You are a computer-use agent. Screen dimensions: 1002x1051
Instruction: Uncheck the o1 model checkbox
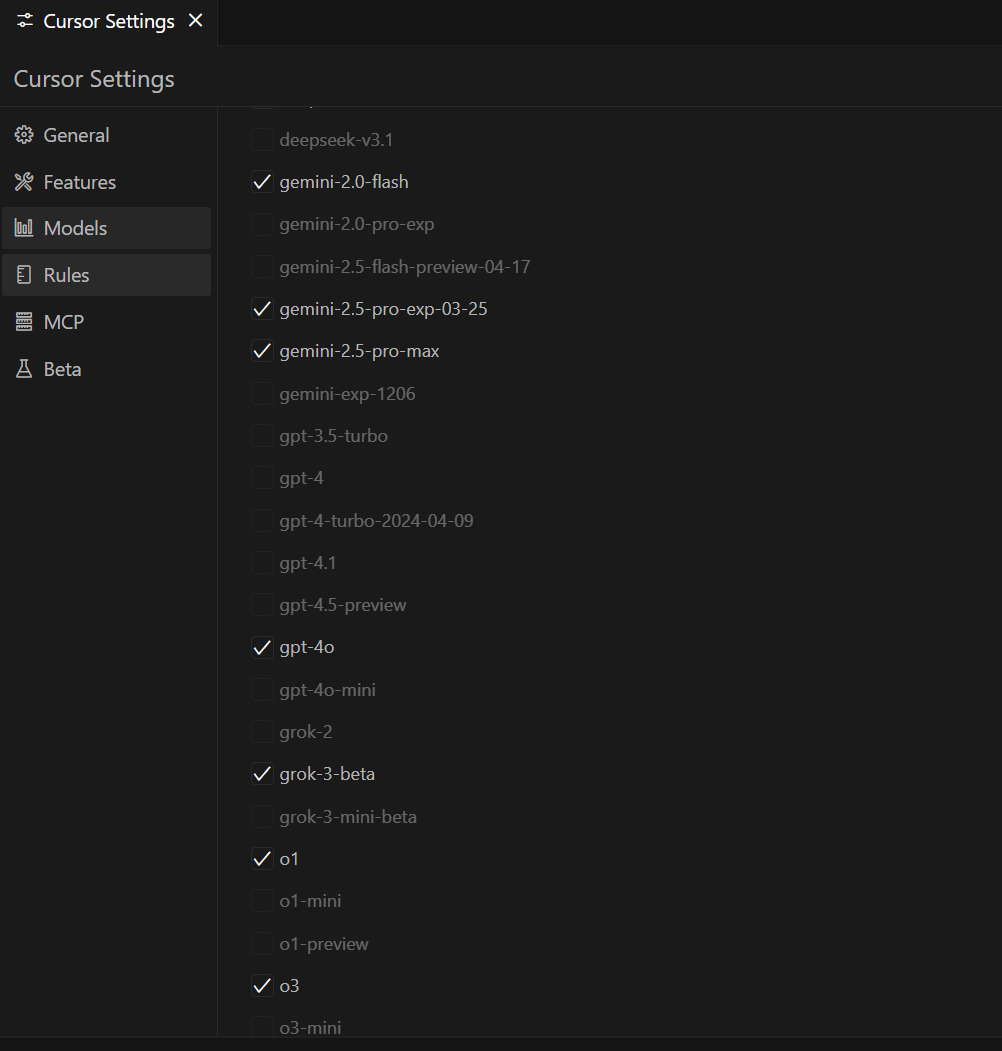tap(262, 859)
